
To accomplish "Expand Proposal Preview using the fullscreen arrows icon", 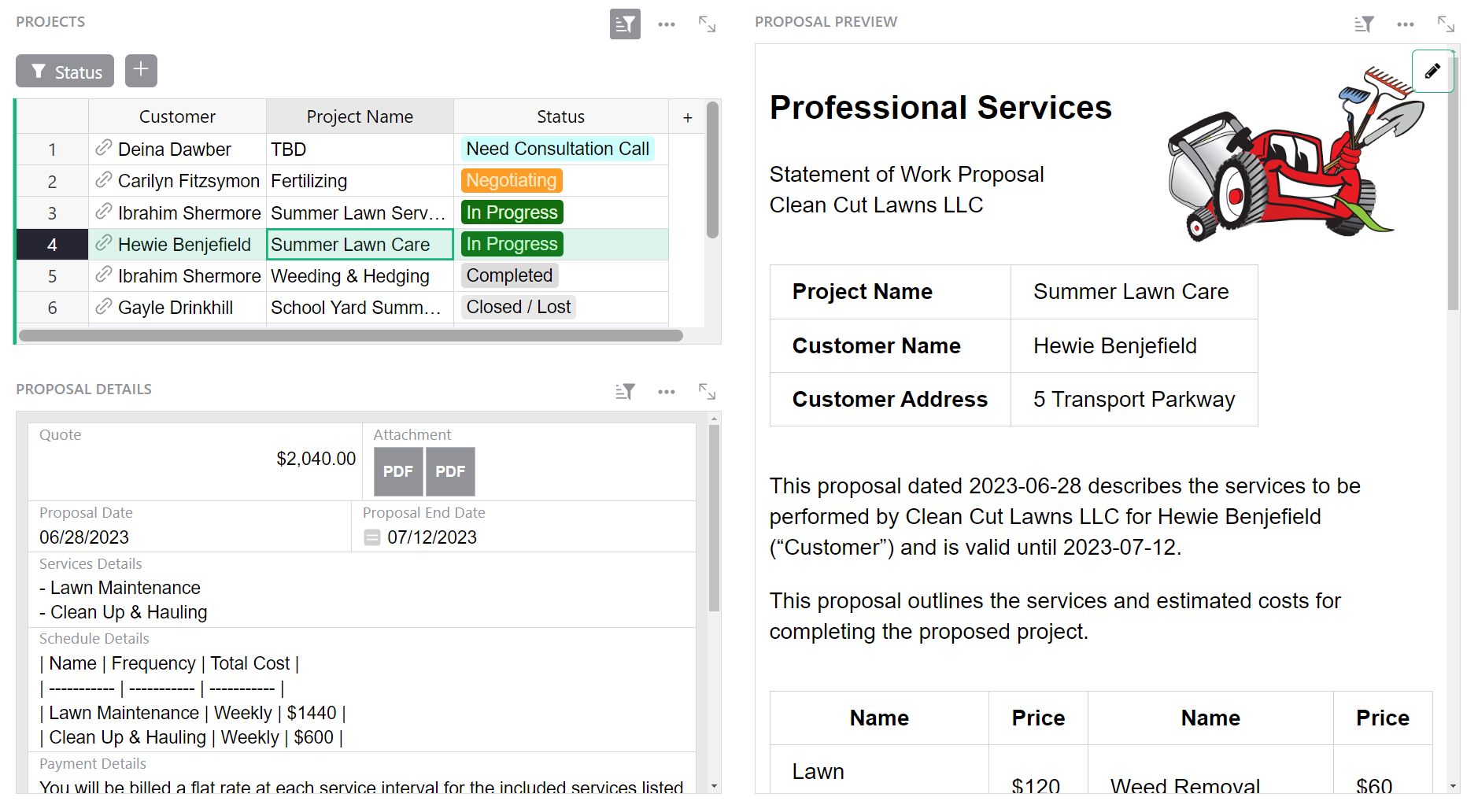I will tap(1447, 24).
